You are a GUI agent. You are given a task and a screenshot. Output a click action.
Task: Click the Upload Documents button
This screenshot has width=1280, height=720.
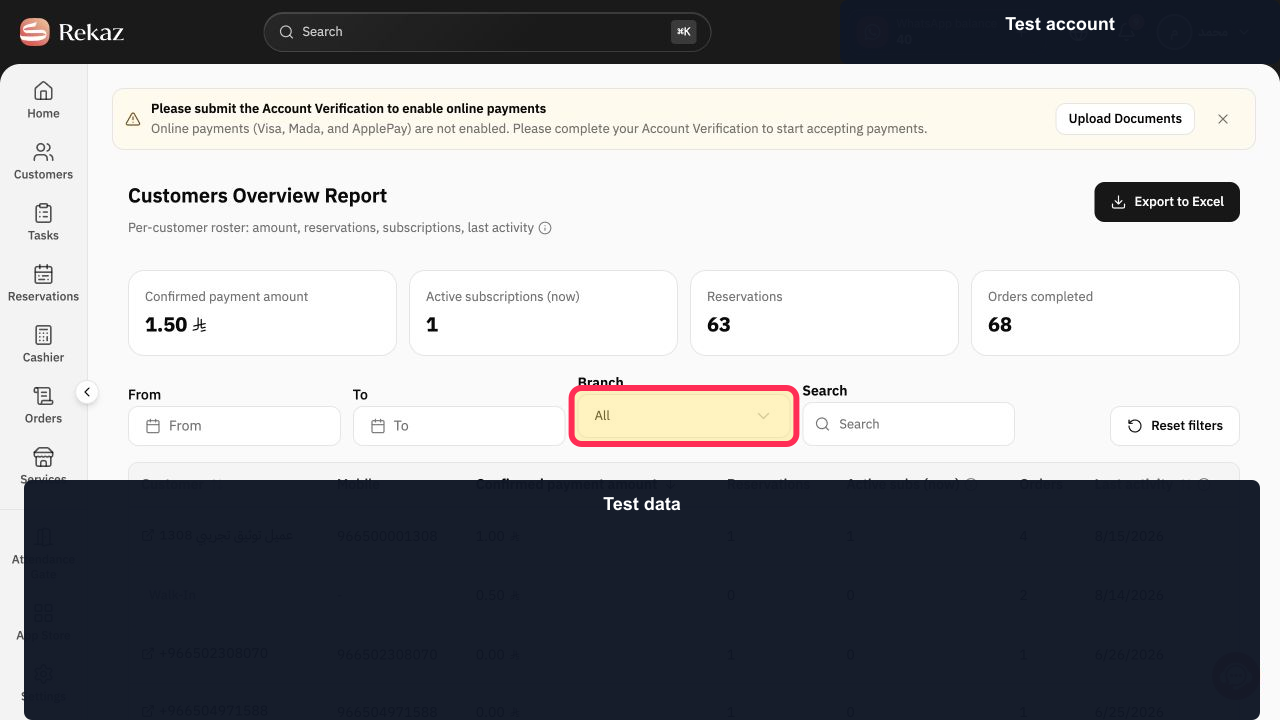pyautogui.click(x=1125, y=119)
